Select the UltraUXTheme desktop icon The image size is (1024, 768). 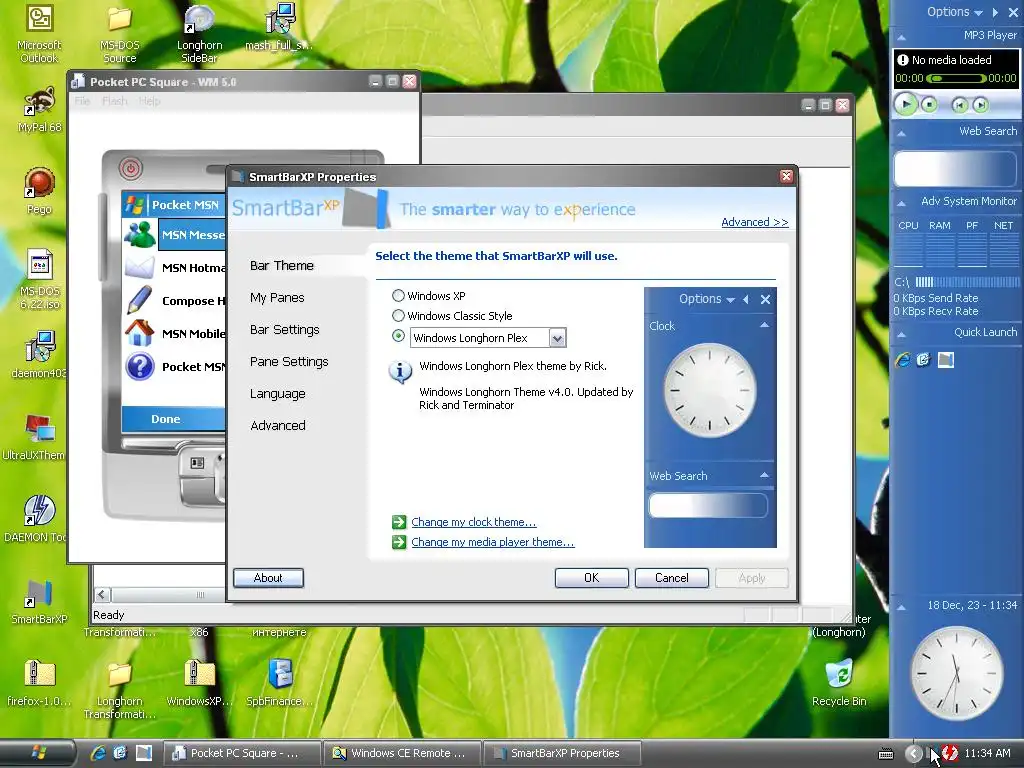(34, 436)
